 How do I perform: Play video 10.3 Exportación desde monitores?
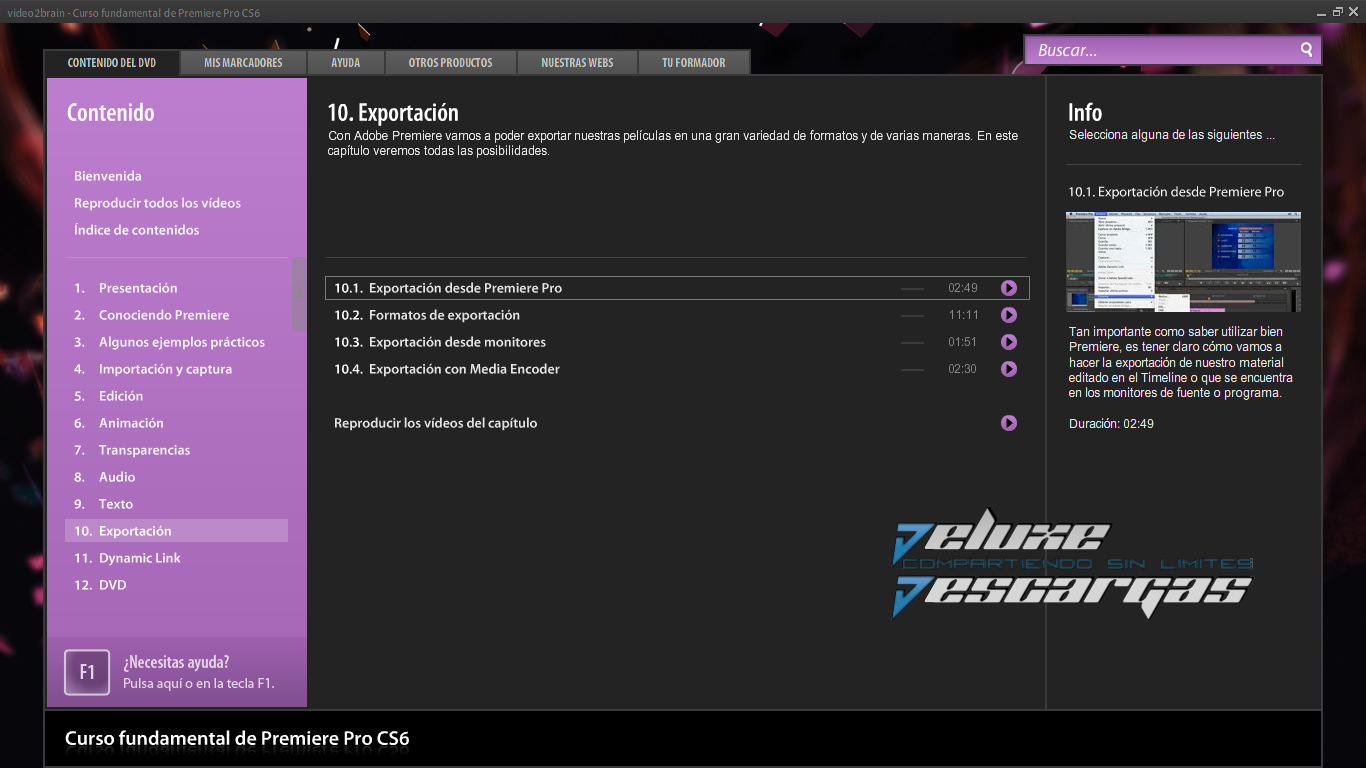1009,342
